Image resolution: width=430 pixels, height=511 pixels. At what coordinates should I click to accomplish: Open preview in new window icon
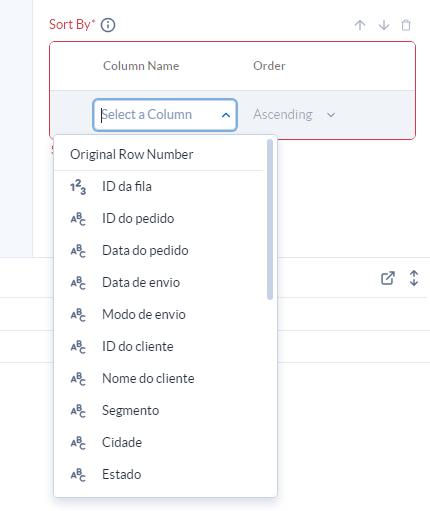388,278
